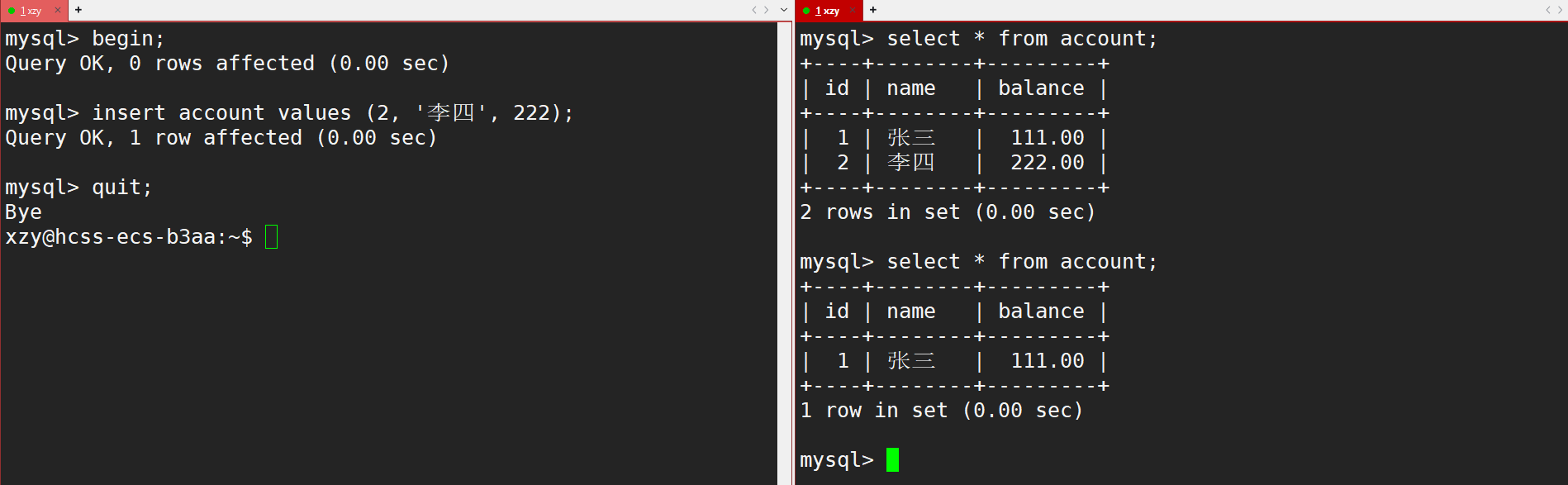Viewport: 1568px width, 485px height.
Task: Click the mysql prompt cursor in right terminal
Action: point(892,459)
